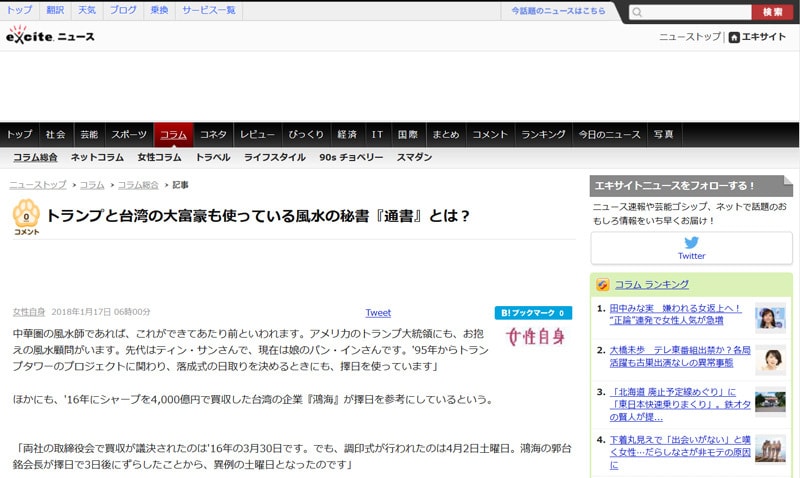Click the コラム ランキング header icon
The width and height of the screenshot is (800, 478).
603,284
